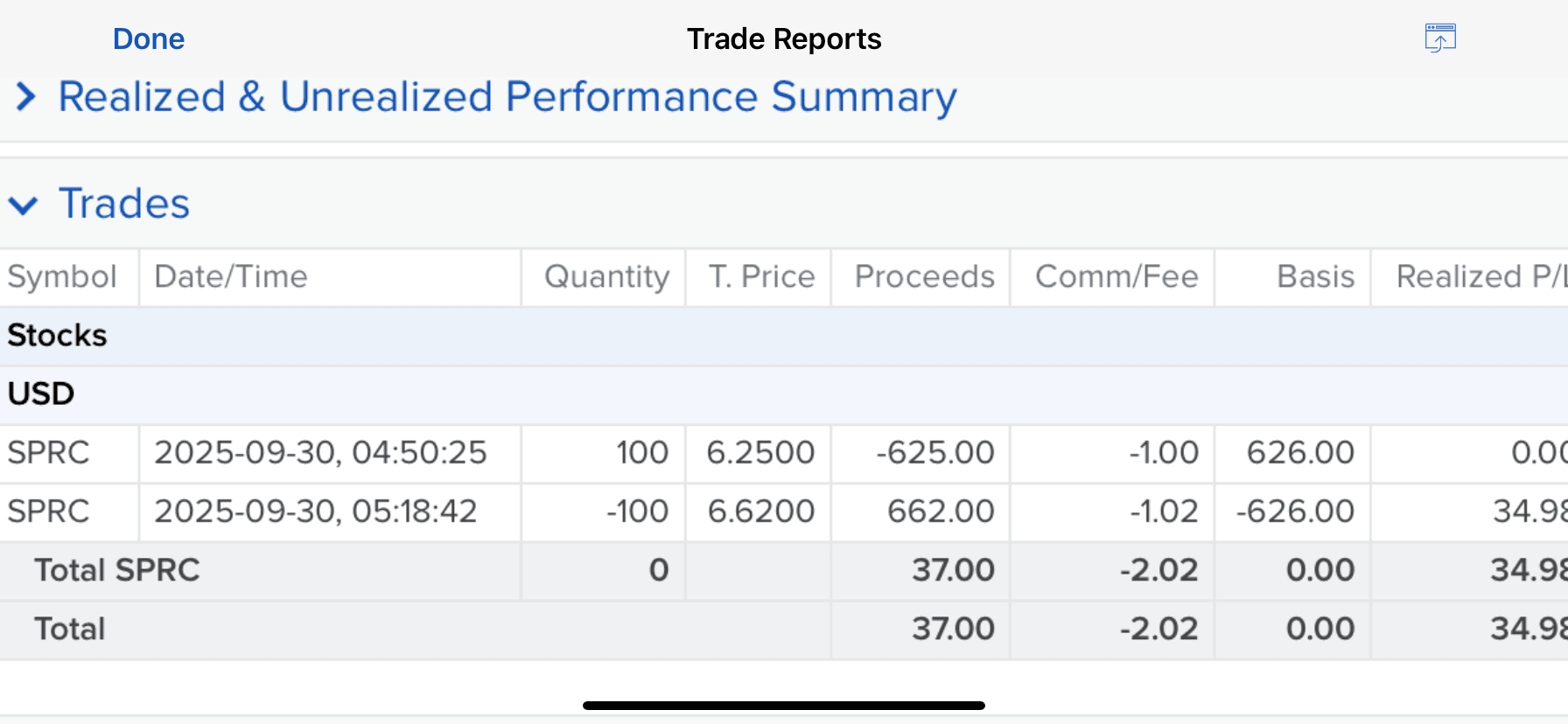Tap the Comm/Fee column header

(x=1116, y=277)
